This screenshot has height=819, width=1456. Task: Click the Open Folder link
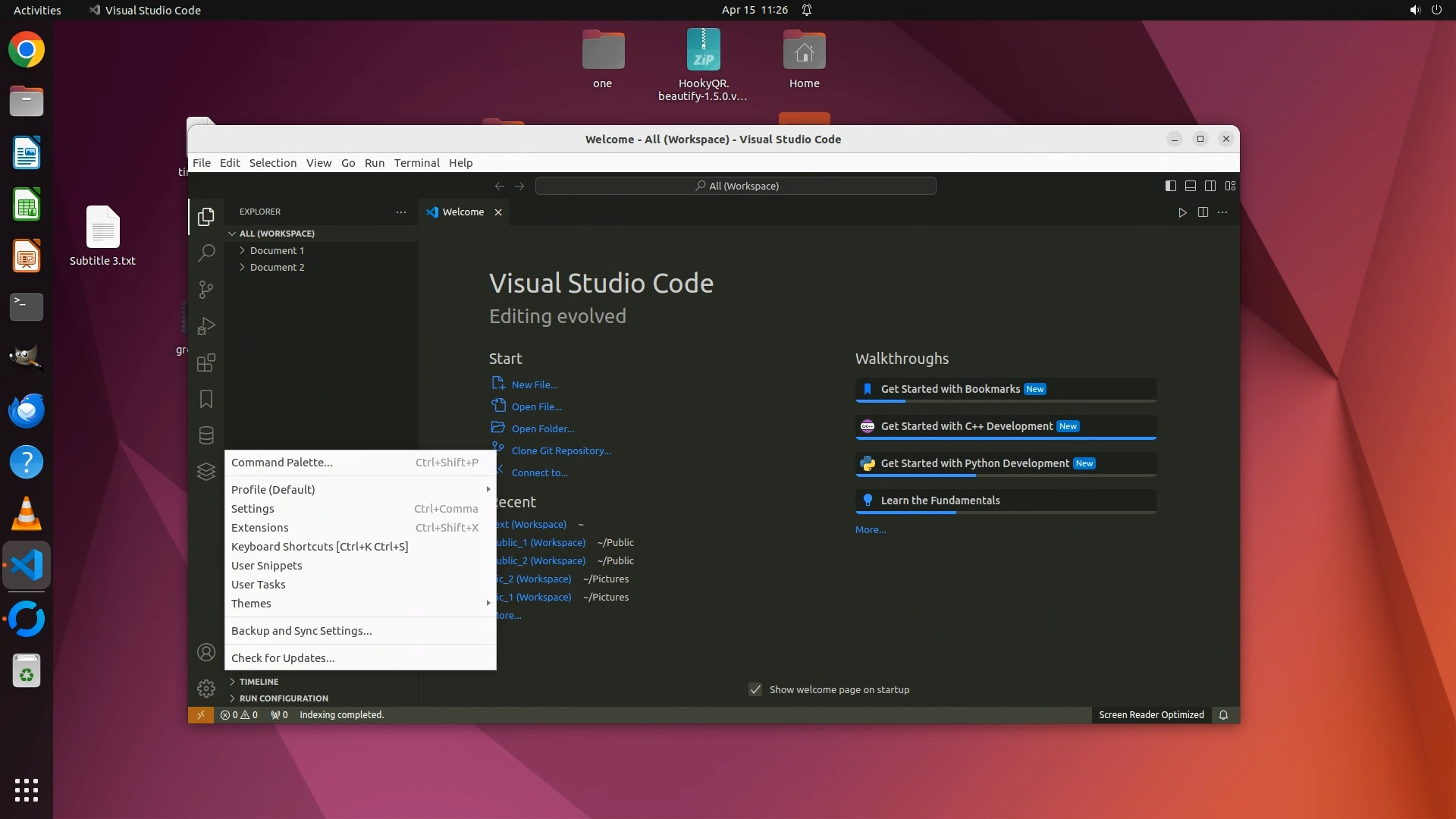coord(542,428)
